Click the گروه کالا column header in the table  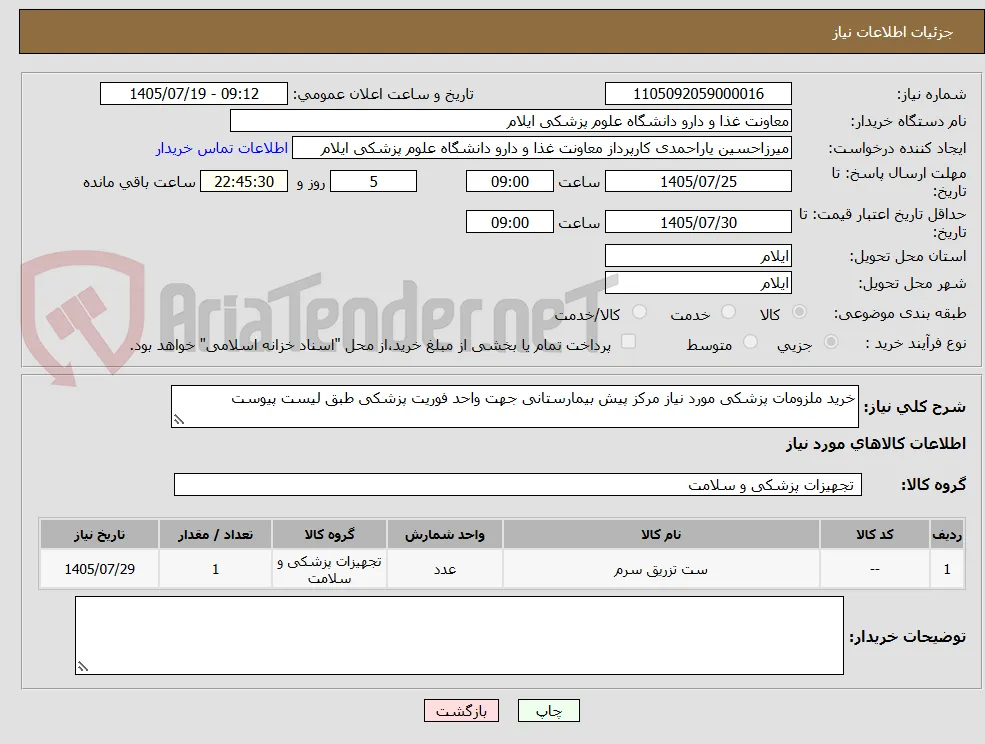[329, 535]
